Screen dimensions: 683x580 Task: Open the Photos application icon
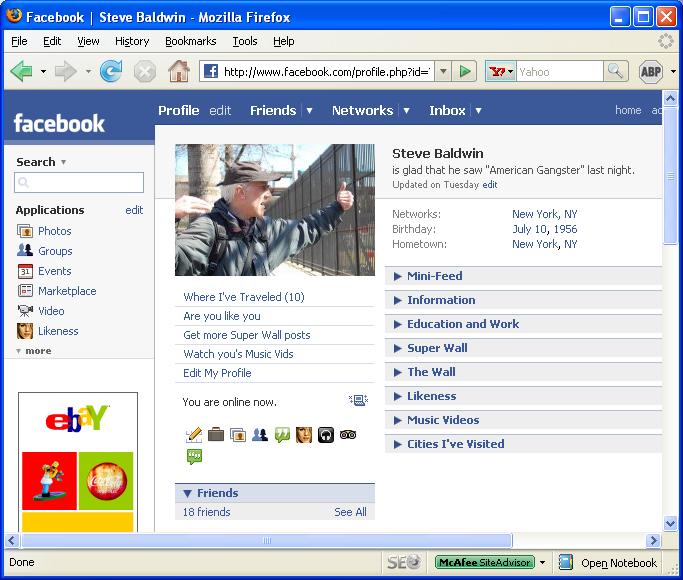[25, 231]
